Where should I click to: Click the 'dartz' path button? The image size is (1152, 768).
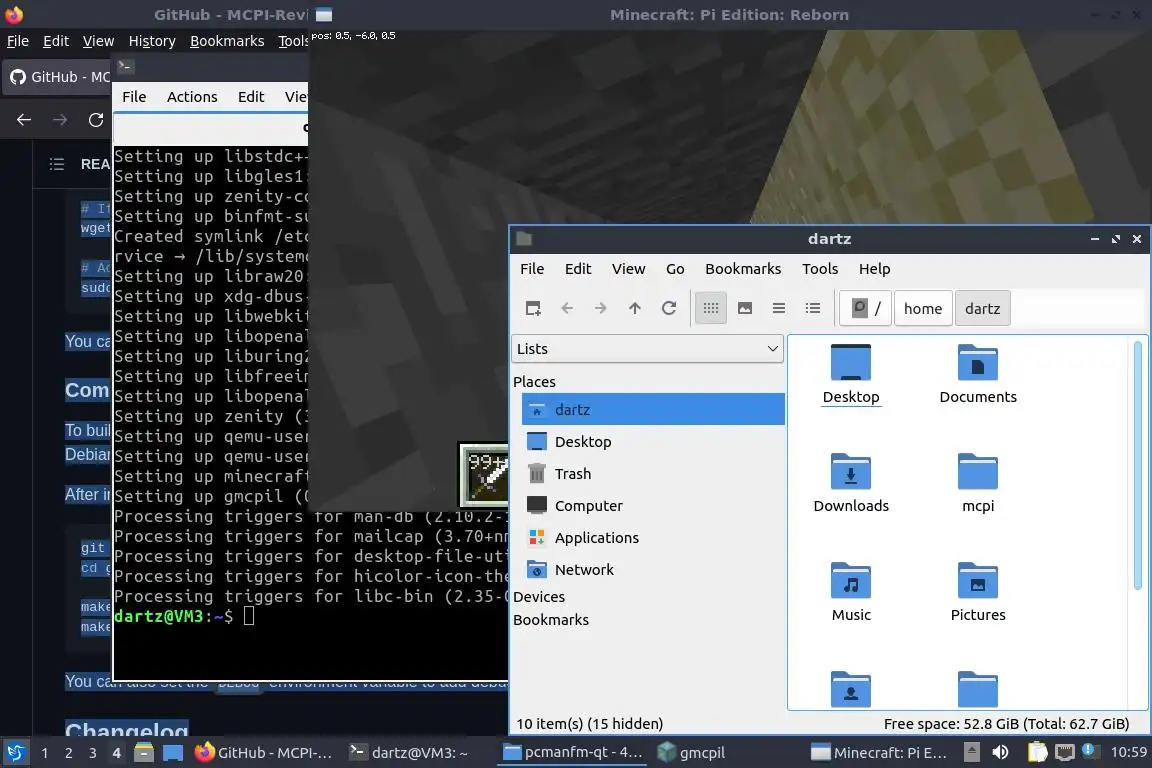(x=982, y=308)
